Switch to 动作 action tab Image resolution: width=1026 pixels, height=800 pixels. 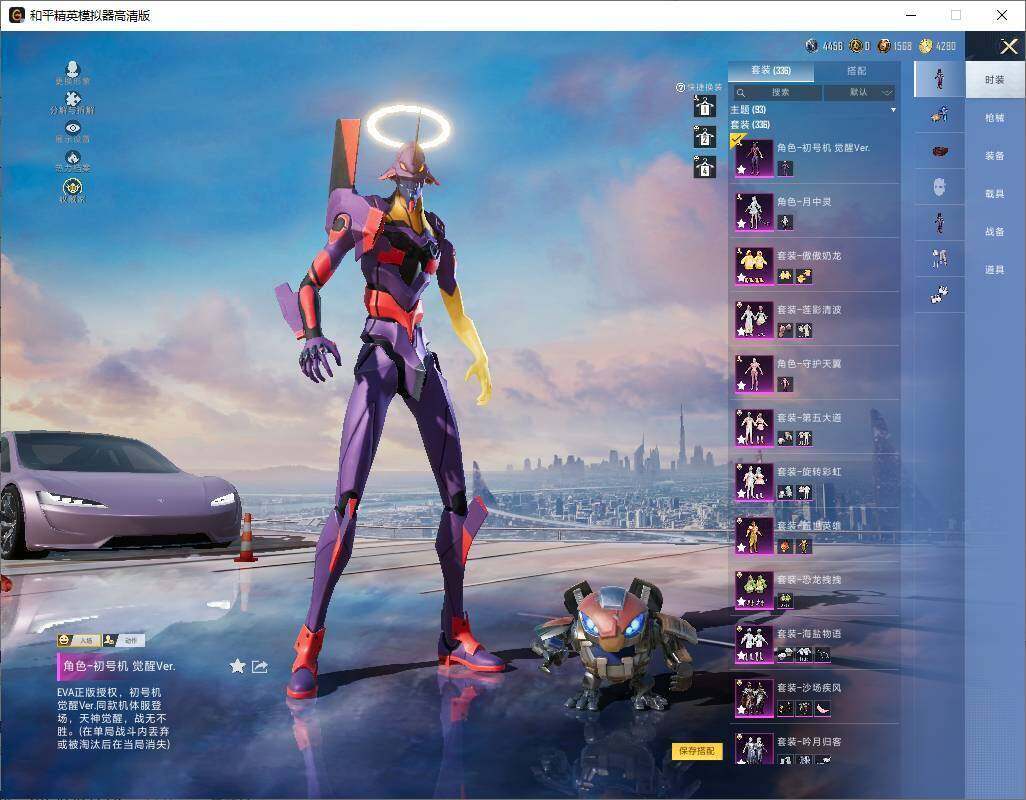pos(124,640)
